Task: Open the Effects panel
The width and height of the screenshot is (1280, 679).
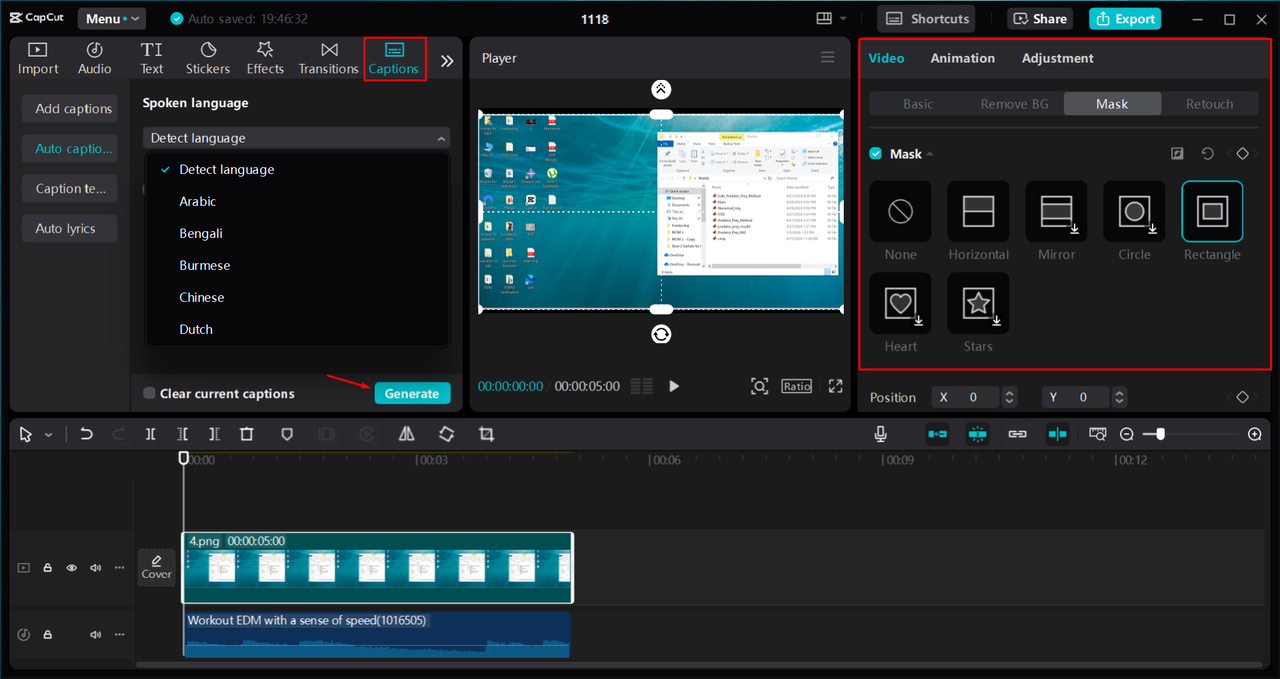Action: pyautogui.click(x=265, y=59)
